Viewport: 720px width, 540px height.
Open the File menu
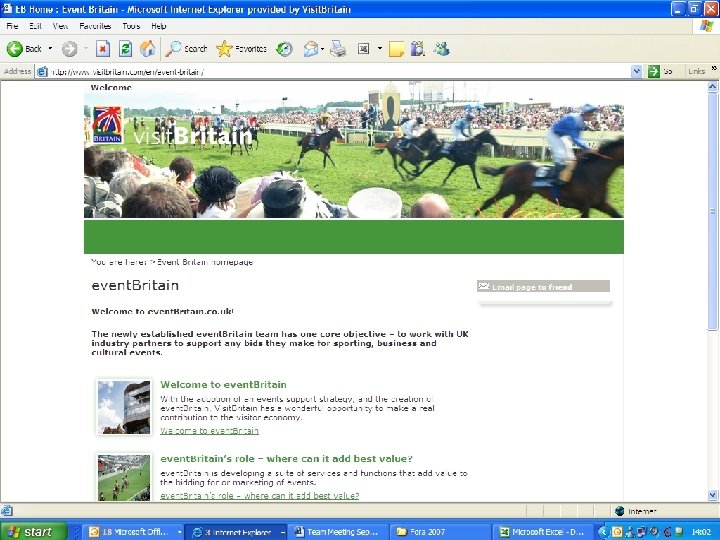12,26
